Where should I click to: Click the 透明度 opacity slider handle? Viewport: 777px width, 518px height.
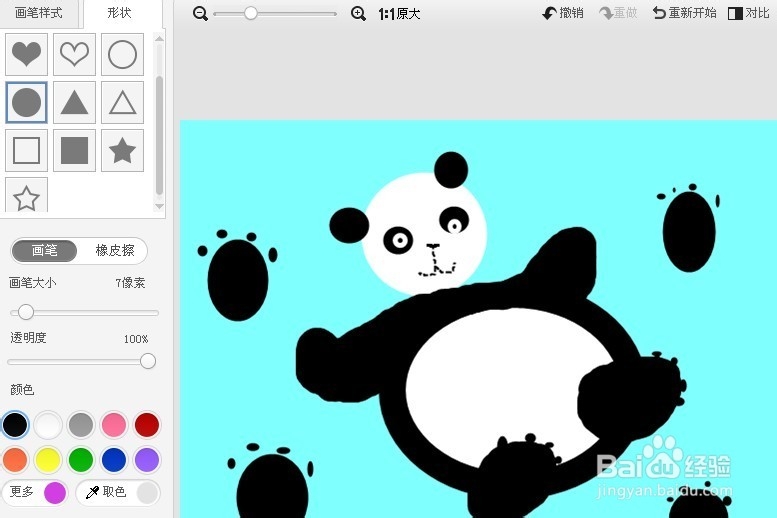148,361
